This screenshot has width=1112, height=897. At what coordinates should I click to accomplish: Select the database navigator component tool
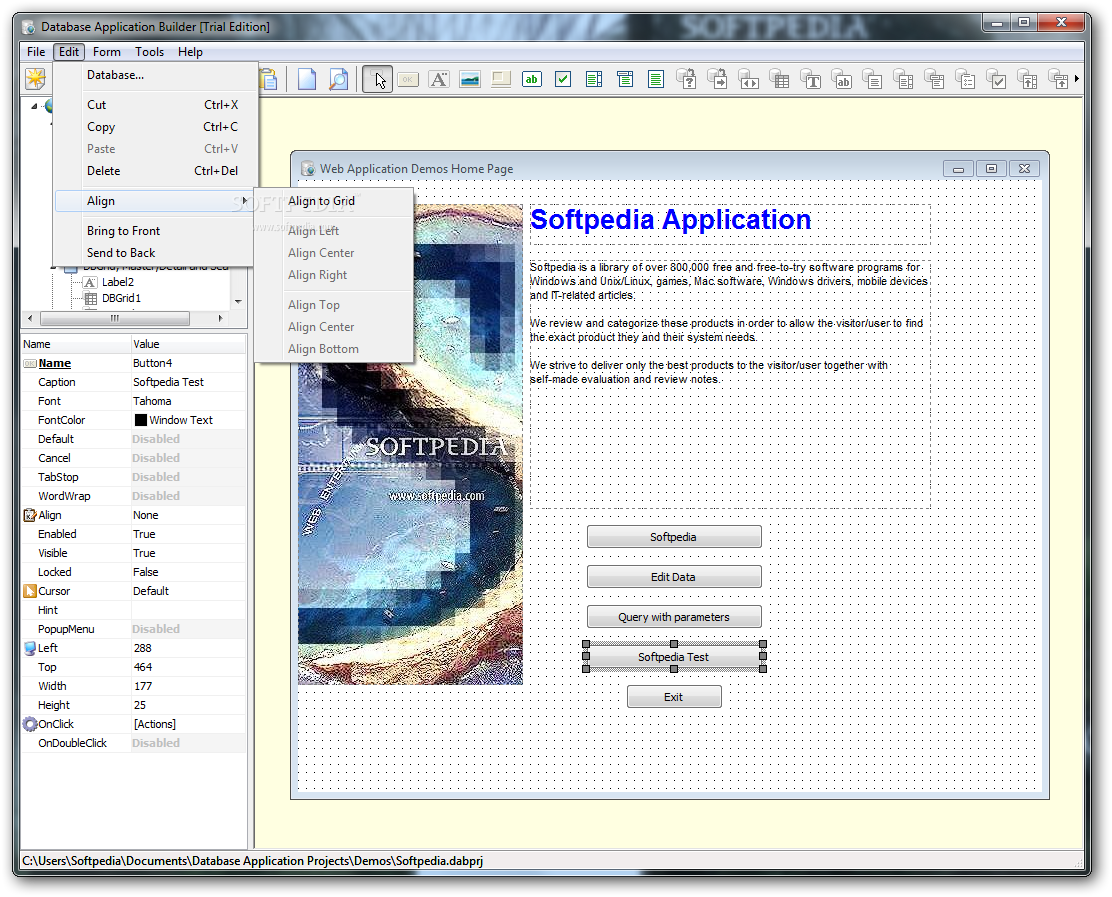pos(749,79)
